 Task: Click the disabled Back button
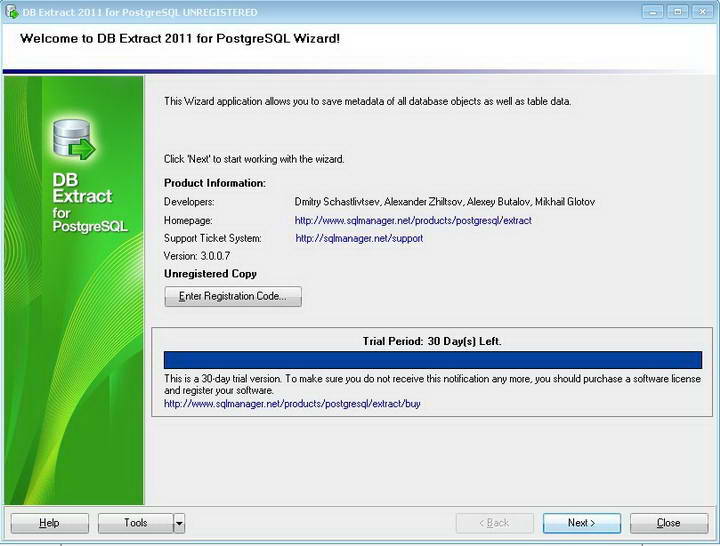495,523
